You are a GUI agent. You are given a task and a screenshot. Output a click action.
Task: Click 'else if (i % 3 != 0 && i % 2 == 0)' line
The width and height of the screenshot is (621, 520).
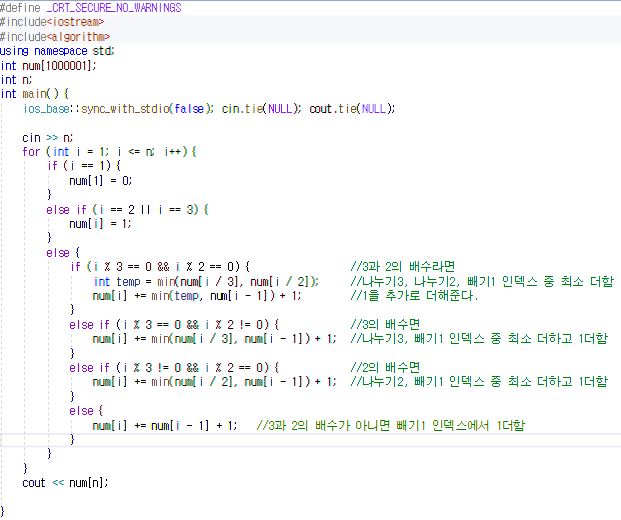[174, 368]
